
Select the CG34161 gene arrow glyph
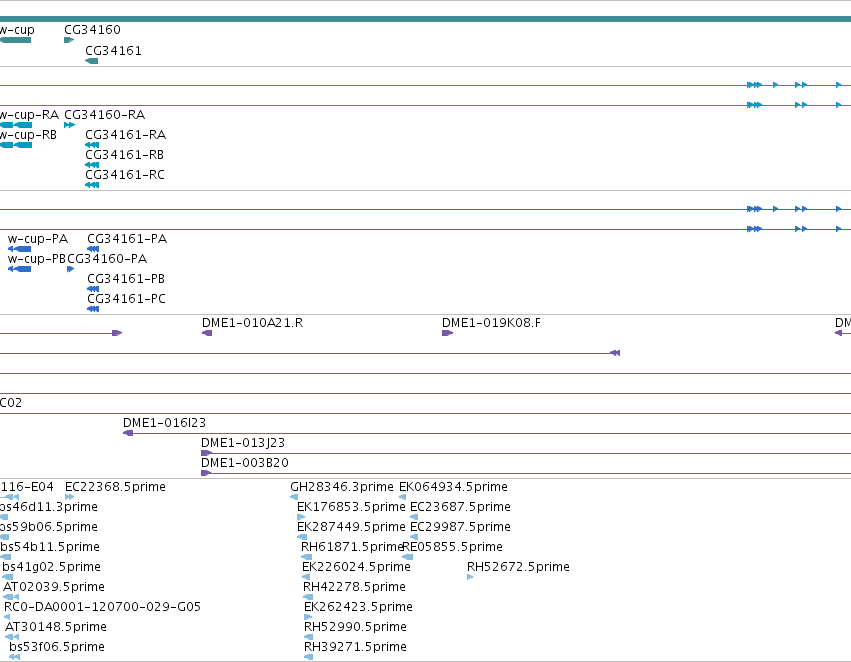(x=92, y=61)
